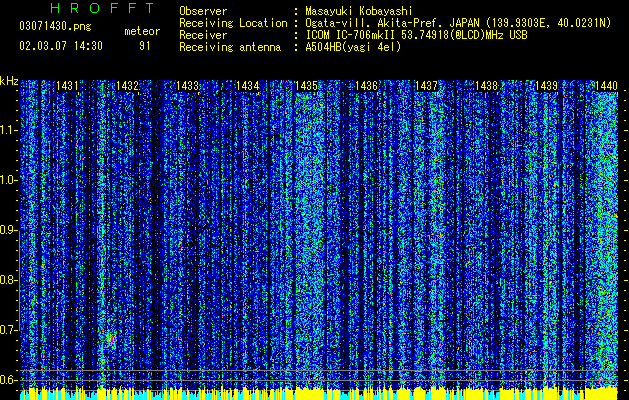Screen dimensions: 629x400
Task: Click the 1.1 frequency axis label
Action: (8, 130)
